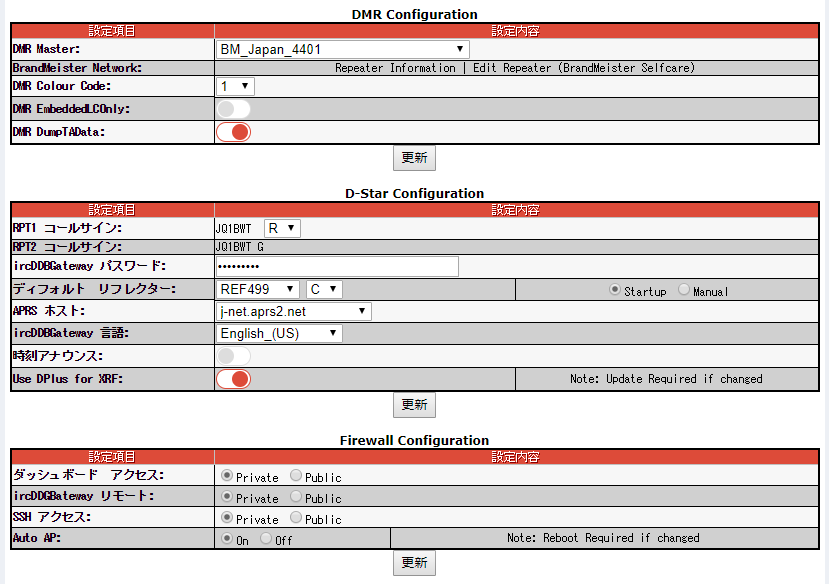Click the Repeater Information link
This screenshot has width=829, height=584.
tap(395, 68)
